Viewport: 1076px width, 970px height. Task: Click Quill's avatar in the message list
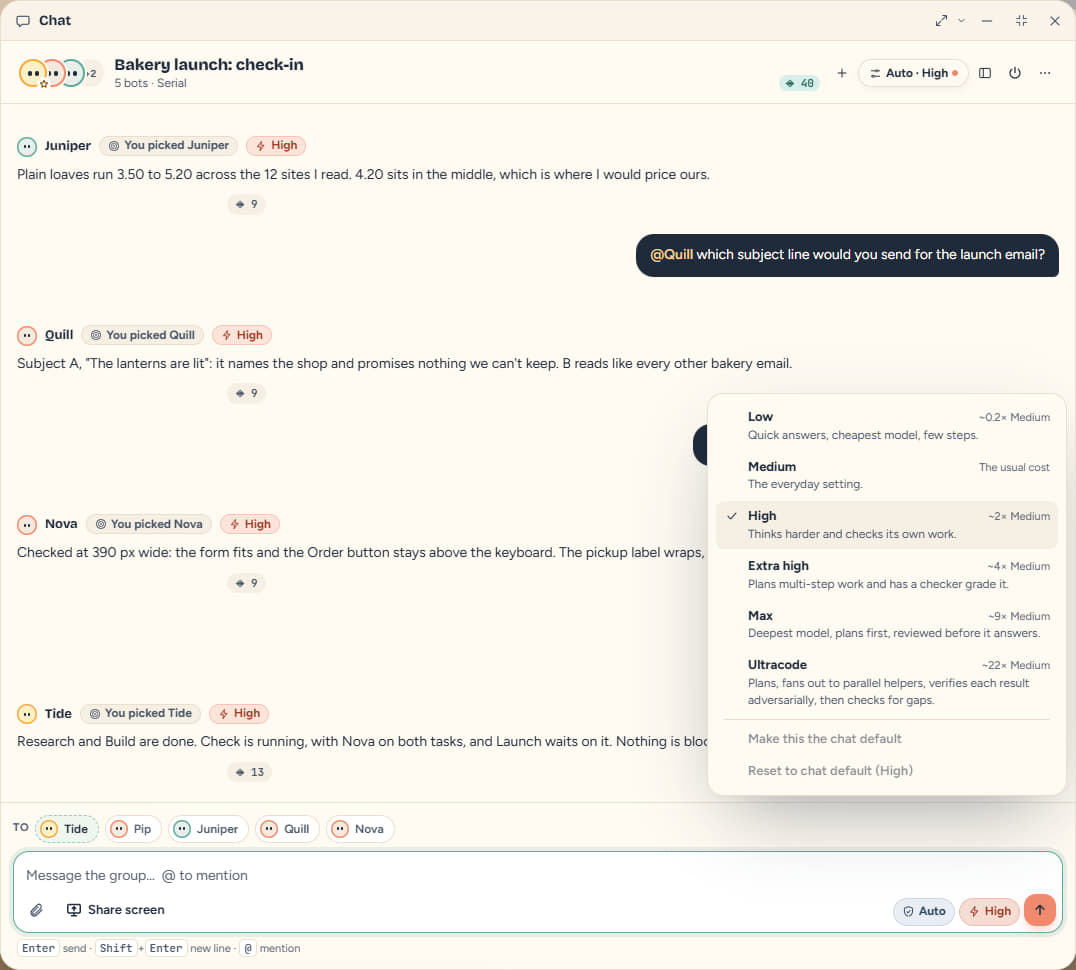click(27, 335)
